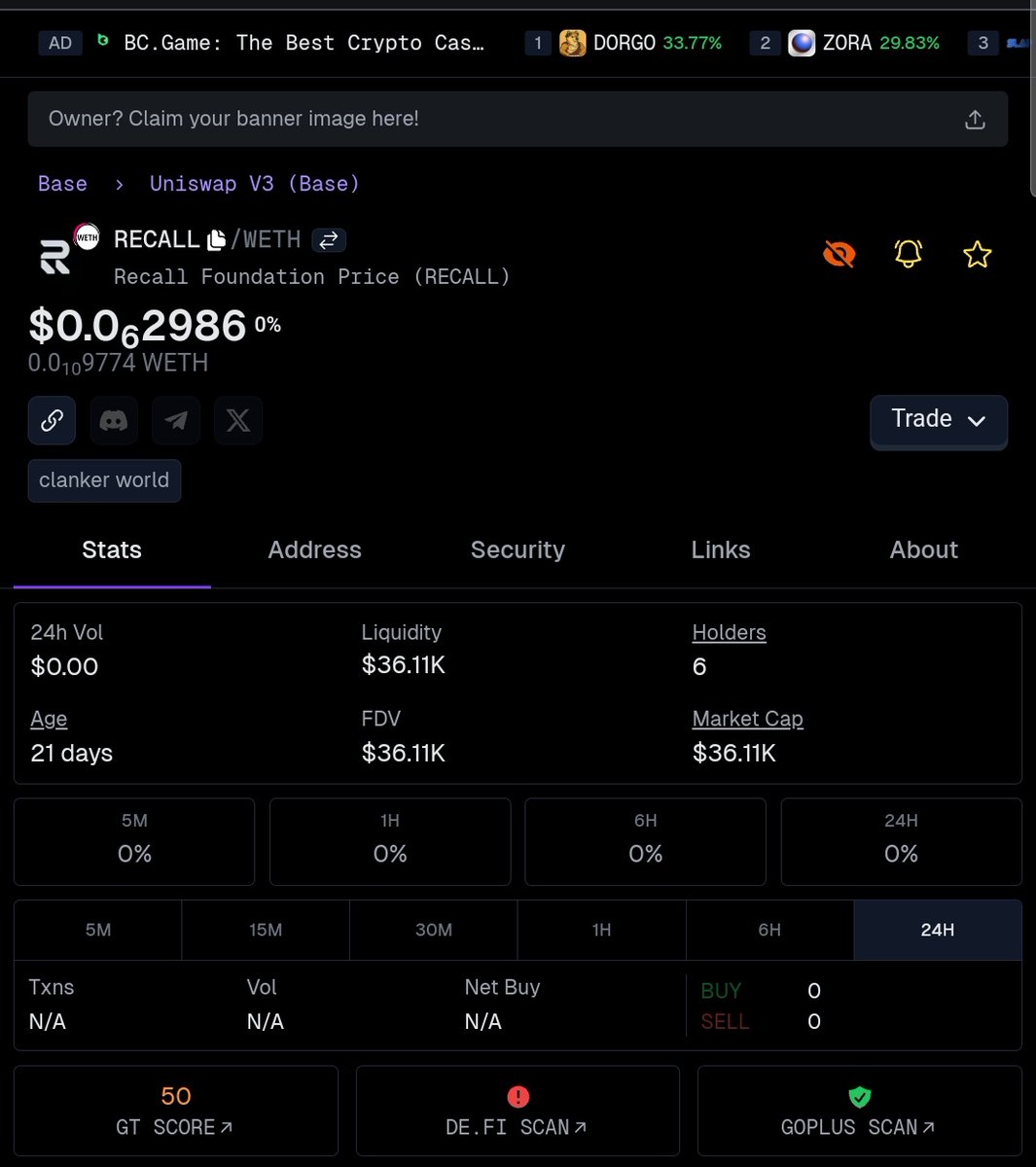
Task: Open the GT SCORE 50 link
Action: [x=176, y=1112]
